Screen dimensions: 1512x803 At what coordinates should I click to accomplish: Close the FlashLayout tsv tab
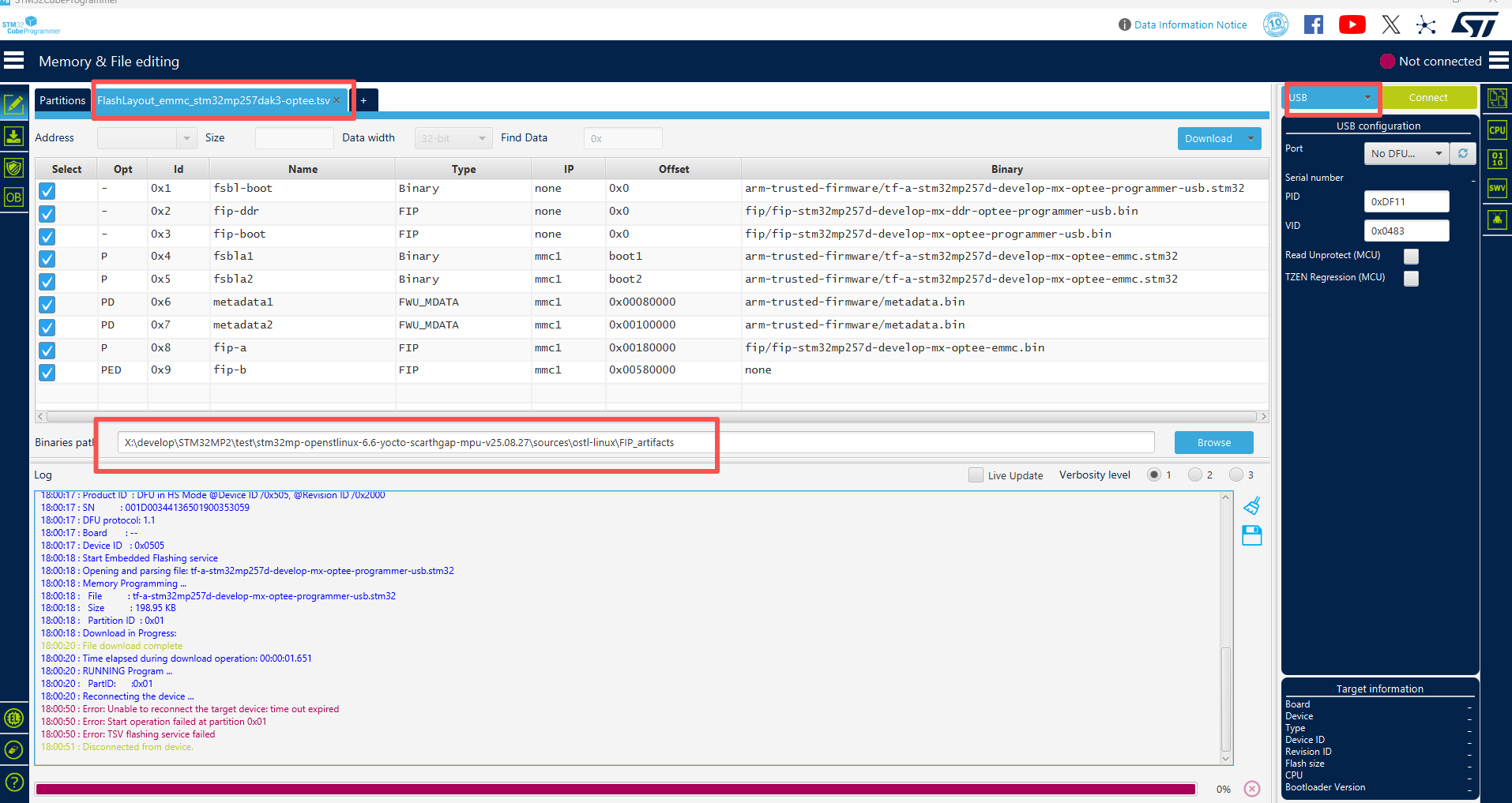coord(337,100)
